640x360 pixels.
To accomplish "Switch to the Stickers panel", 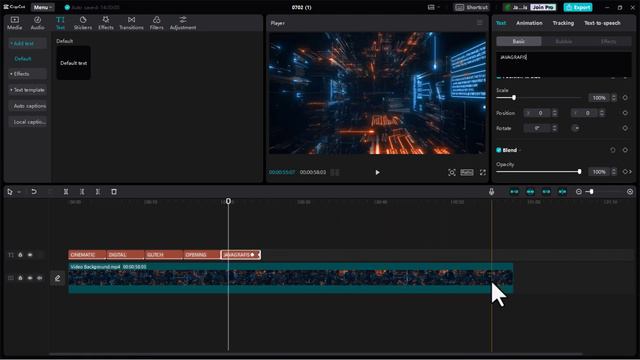I will point(83,23).
